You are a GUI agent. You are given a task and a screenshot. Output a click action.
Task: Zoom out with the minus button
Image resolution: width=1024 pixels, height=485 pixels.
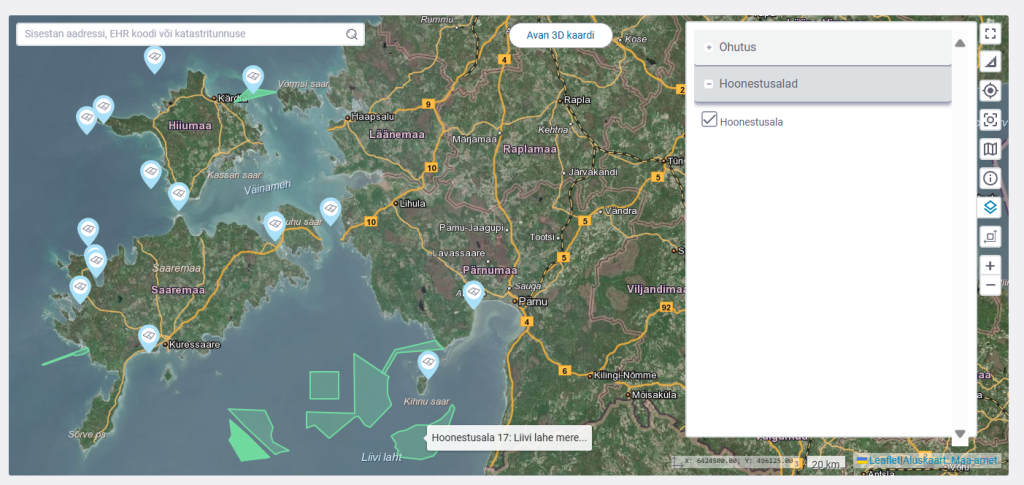pos(990,285)
